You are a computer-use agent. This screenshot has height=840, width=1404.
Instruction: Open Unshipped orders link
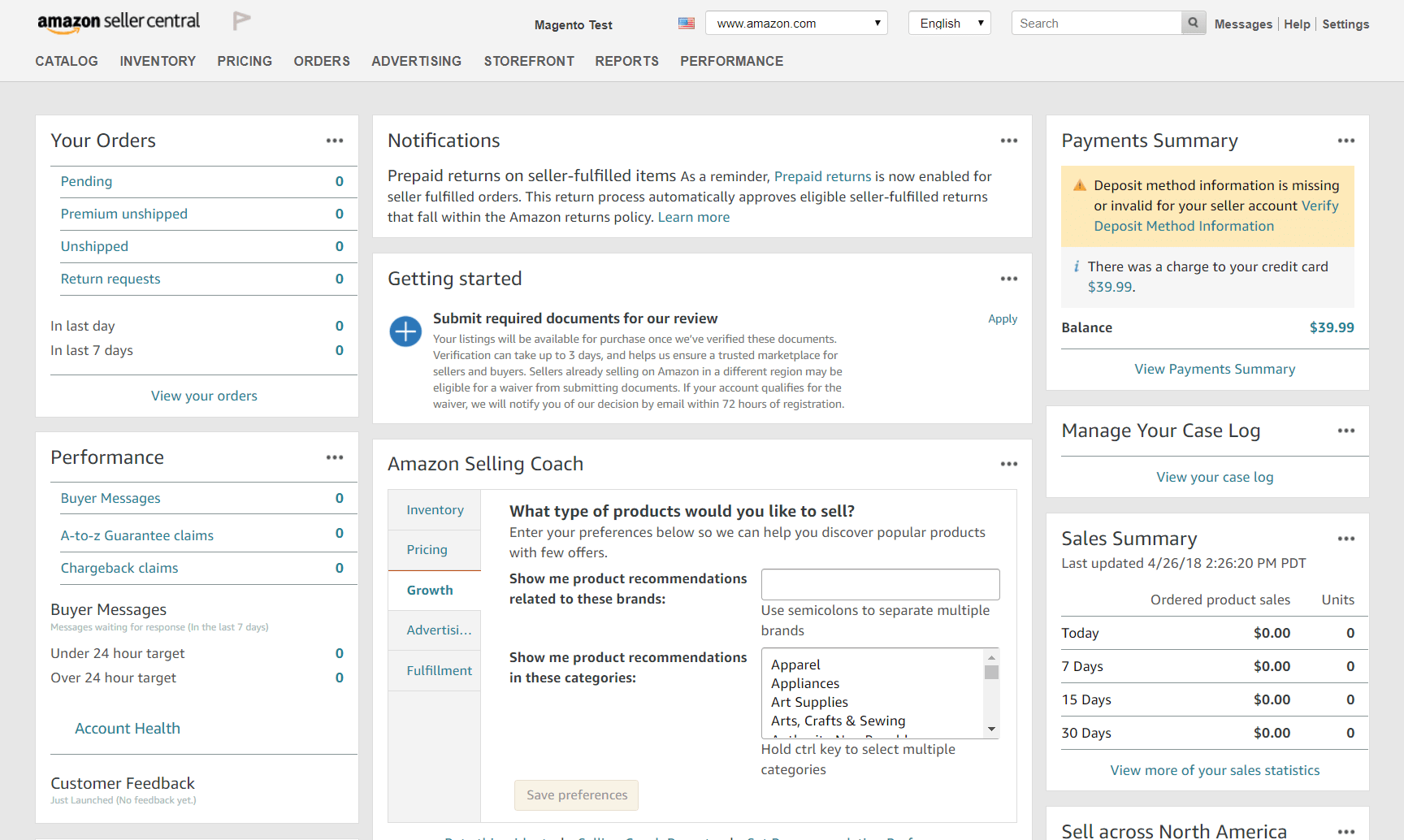(94, 246)
